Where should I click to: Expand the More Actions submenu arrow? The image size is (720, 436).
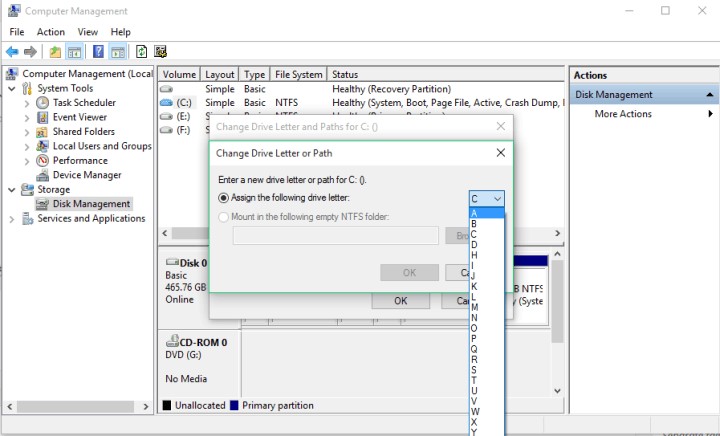(711, 114)
